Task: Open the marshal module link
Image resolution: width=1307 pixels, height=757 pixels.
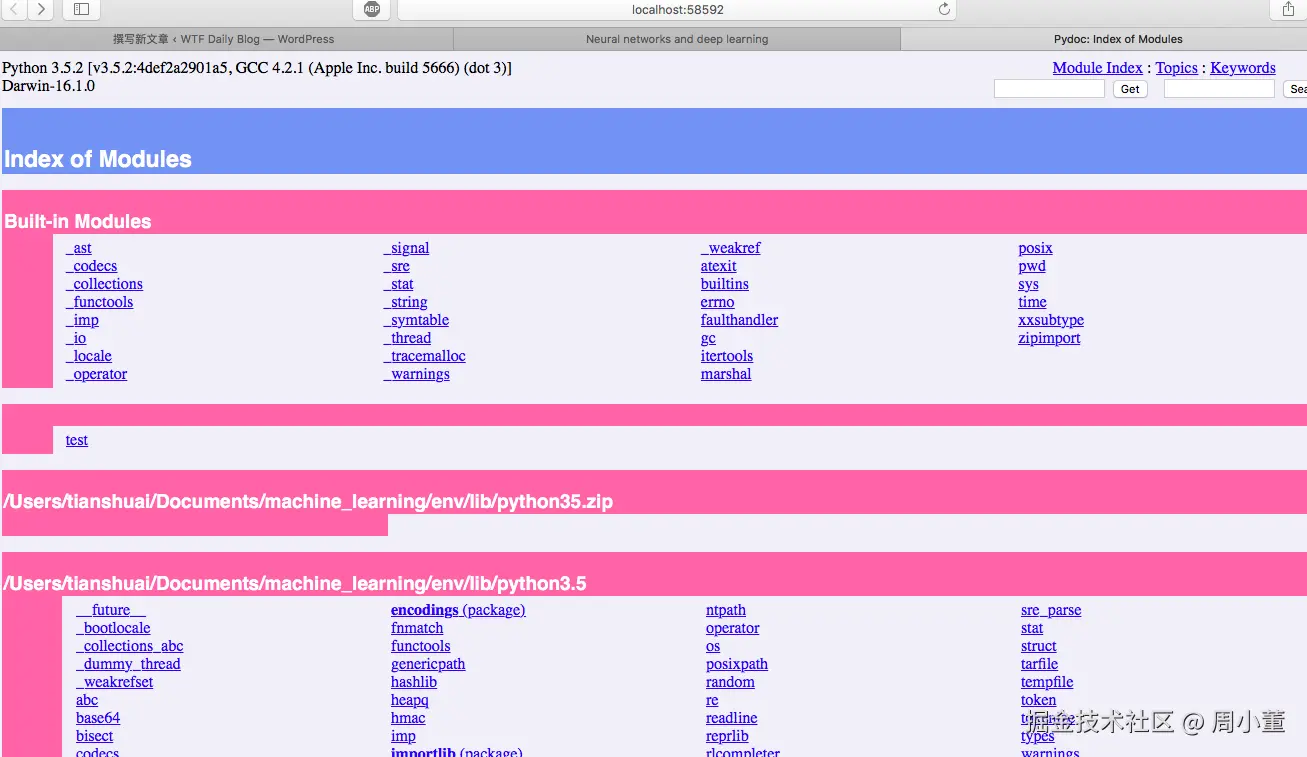Action: pyautogui.click(x=726, y=374)
